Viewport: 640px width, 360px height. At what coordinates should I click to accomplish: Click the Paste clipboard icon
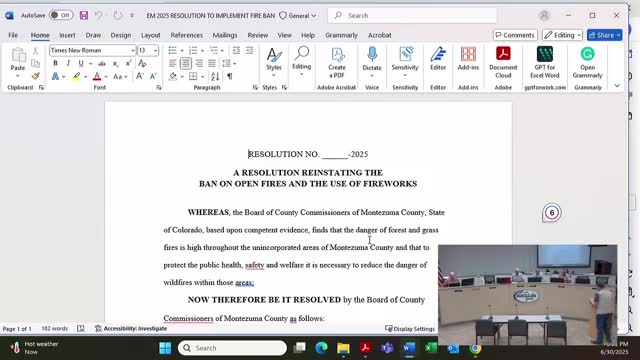[18, 55]
